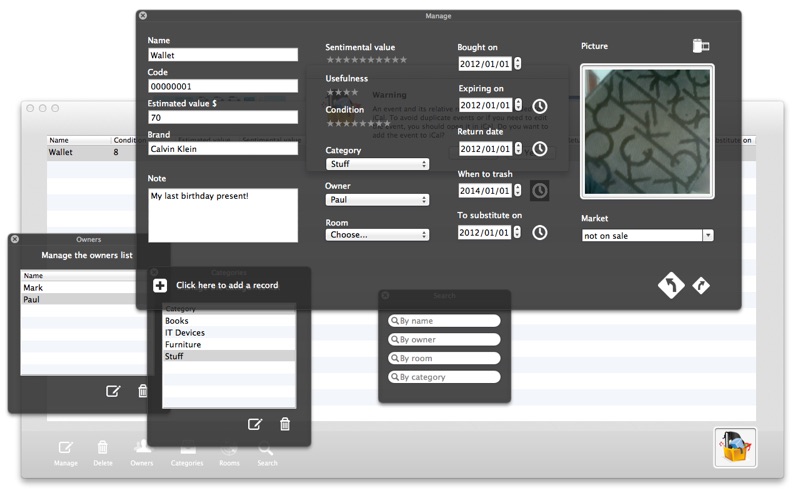Image resolution: width=800 pixels, height=500 pixels.
Task: Open the Market combo box arrow
Action: click(708, 235)
